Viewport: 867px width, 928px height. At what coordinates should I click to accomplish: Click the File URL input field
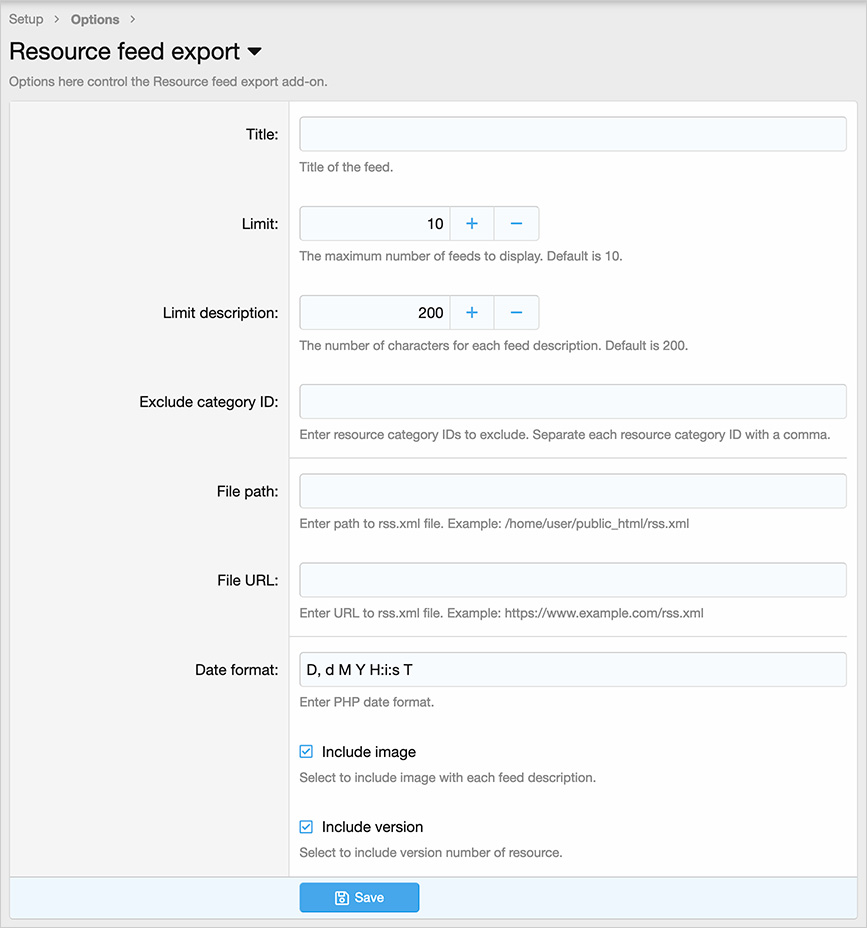coord(572,580)
